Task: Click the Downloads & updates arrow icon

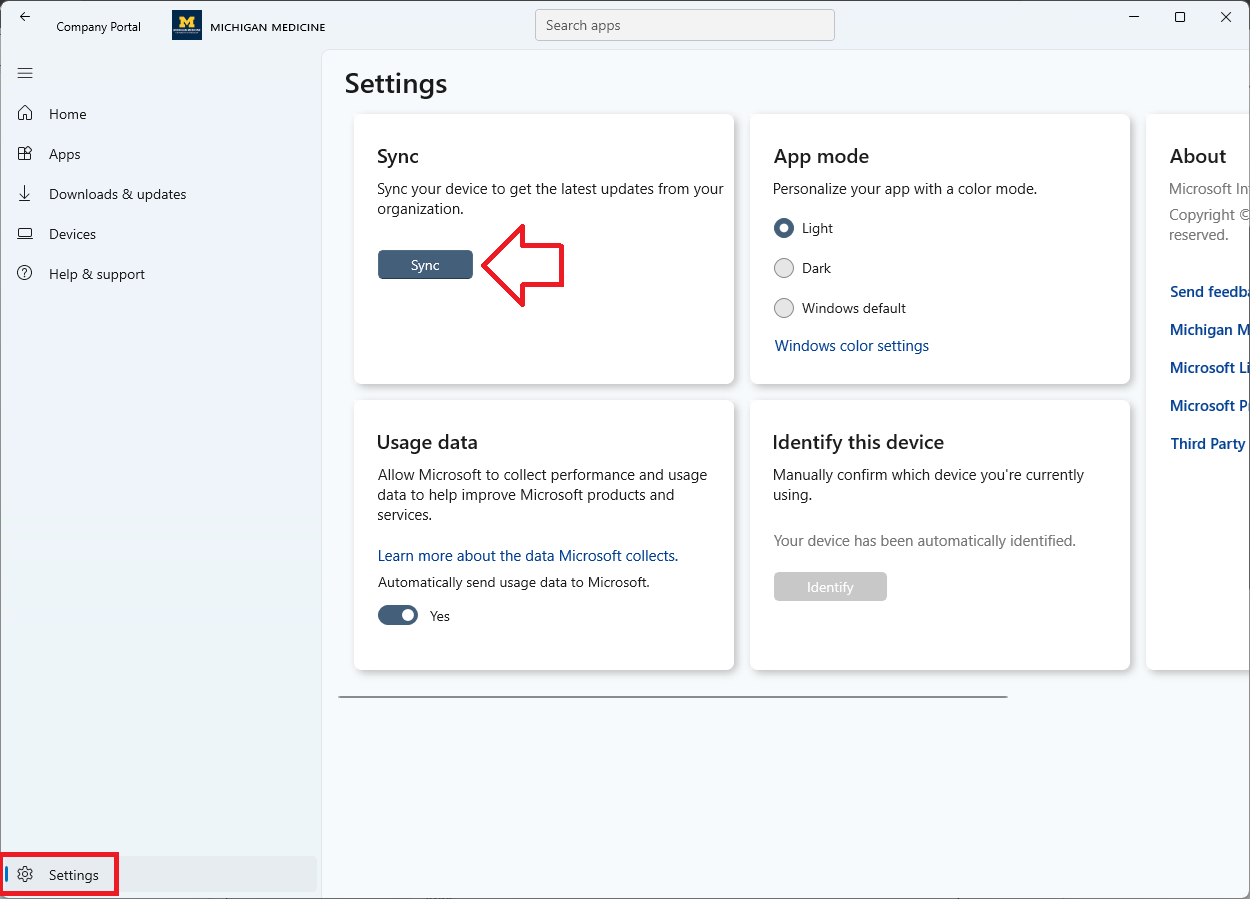Action: [x=25, y=194]
